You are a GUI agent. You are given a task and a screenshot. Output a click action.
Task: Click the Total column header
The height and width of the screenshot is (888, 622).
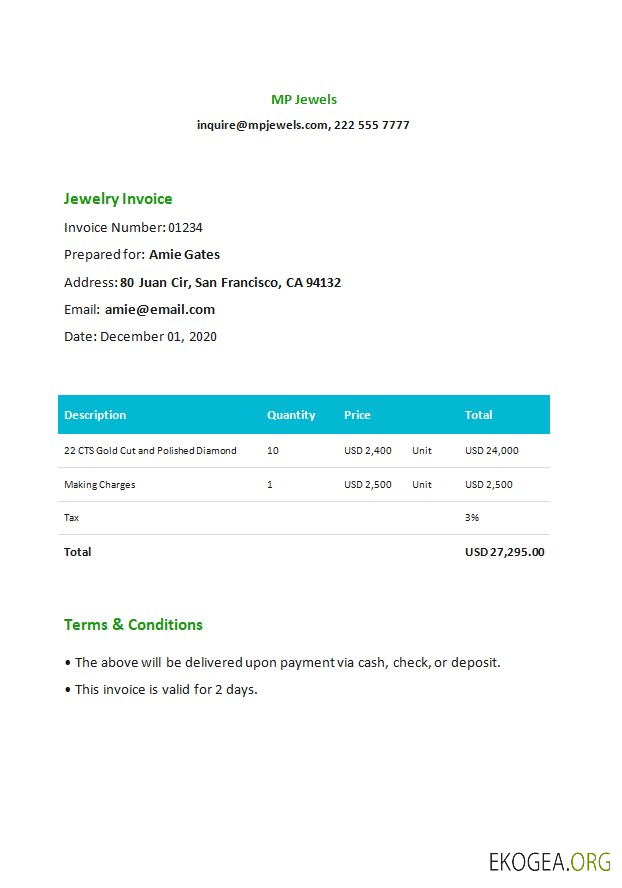point(479,415)
